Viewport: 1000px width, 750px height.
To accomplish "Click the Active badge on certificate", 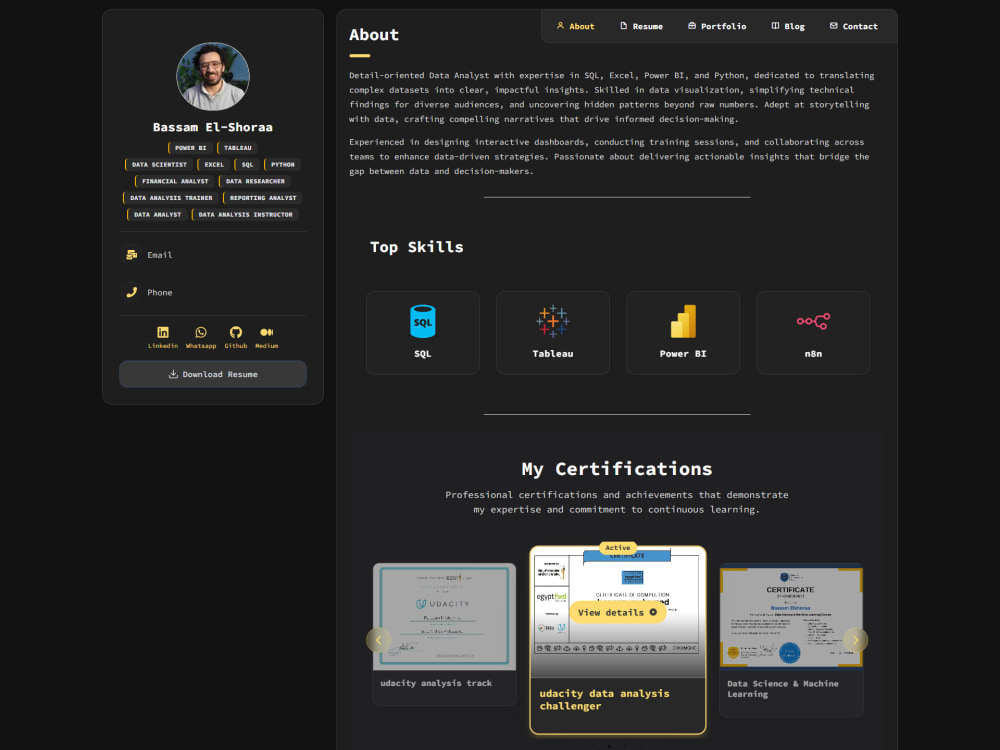I will 617,547.
